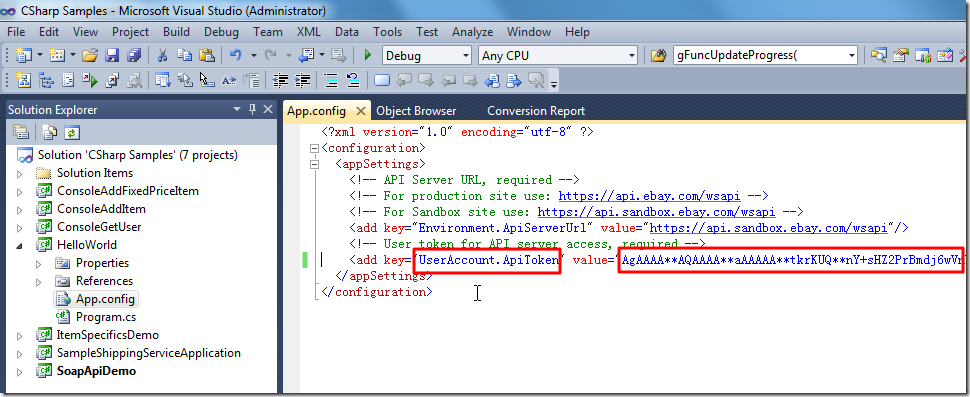The height and width of the screenshot is (397, 970).
Task: Start debugging with the green play button
Action: pos(367,55)
